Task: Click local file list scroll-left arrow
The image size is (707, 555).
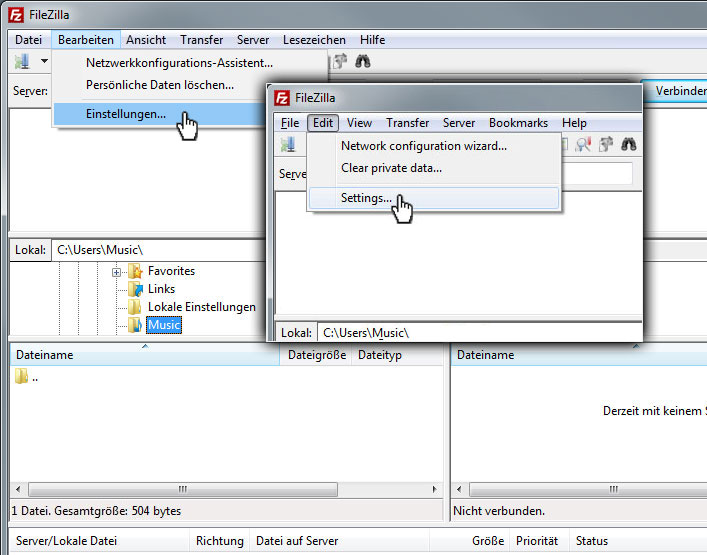Action: (x=18, y=489)
